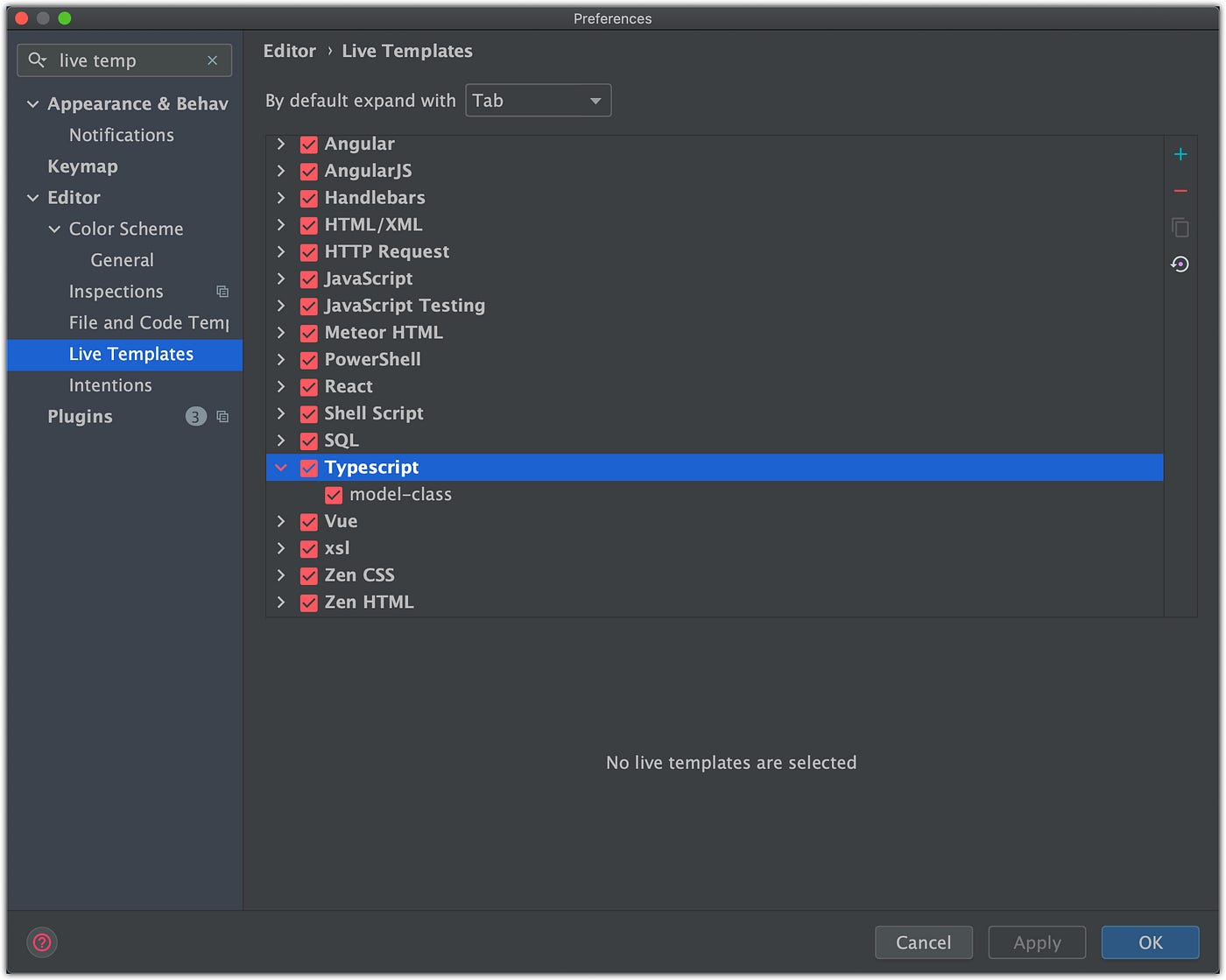This screenshot has width=1226, height=980.
Task: Collapse the Appearance & Behavior section
Action: coord(33,104)
